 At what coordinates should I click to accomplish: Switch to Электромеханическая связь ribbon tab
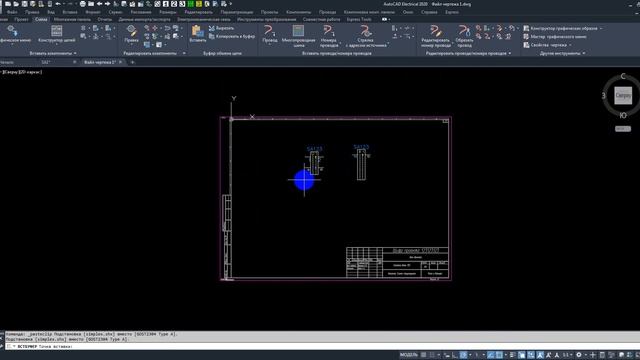(204, 19)
